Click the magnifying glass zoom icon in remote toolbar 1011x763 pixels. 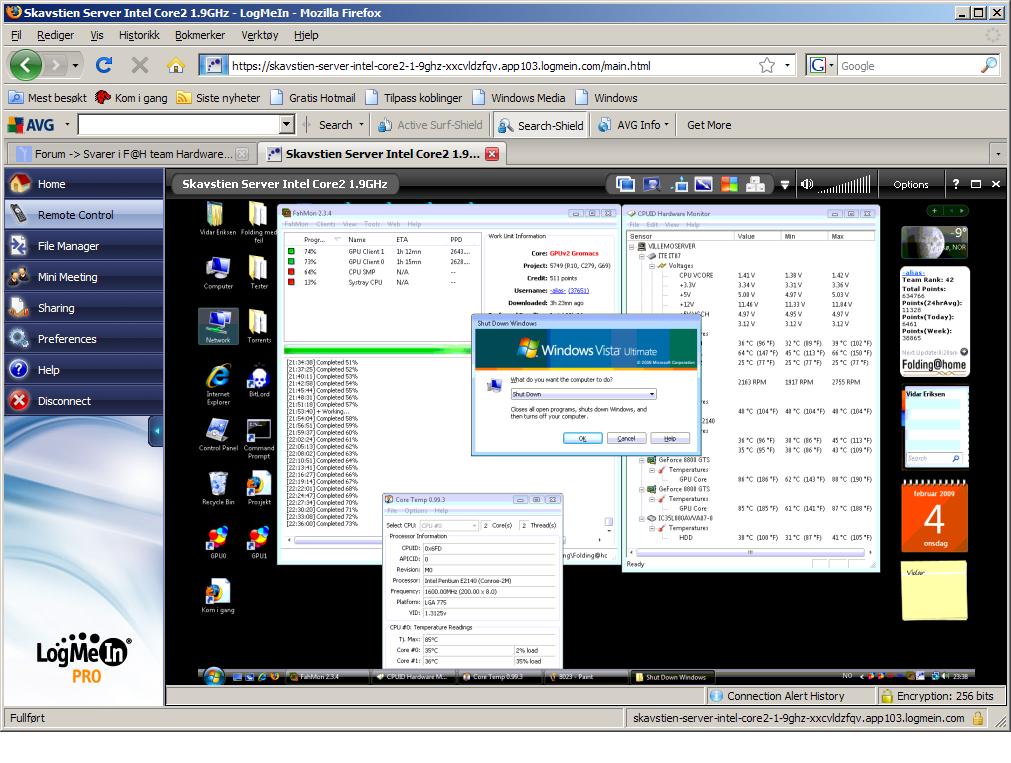click(x=652, y=184)
